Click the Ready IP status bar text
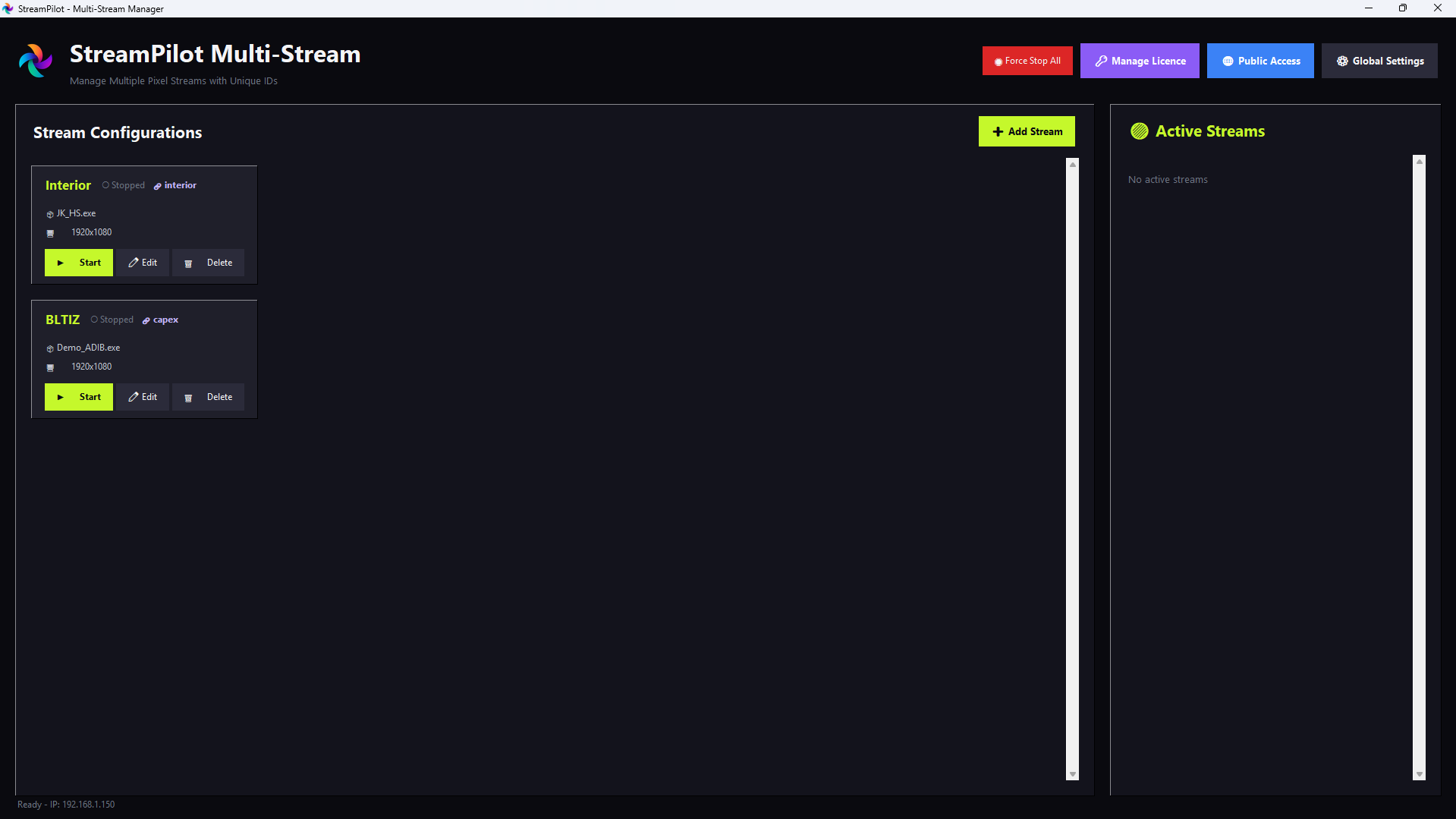This screenshot has width=1456, height=819. 66,805
